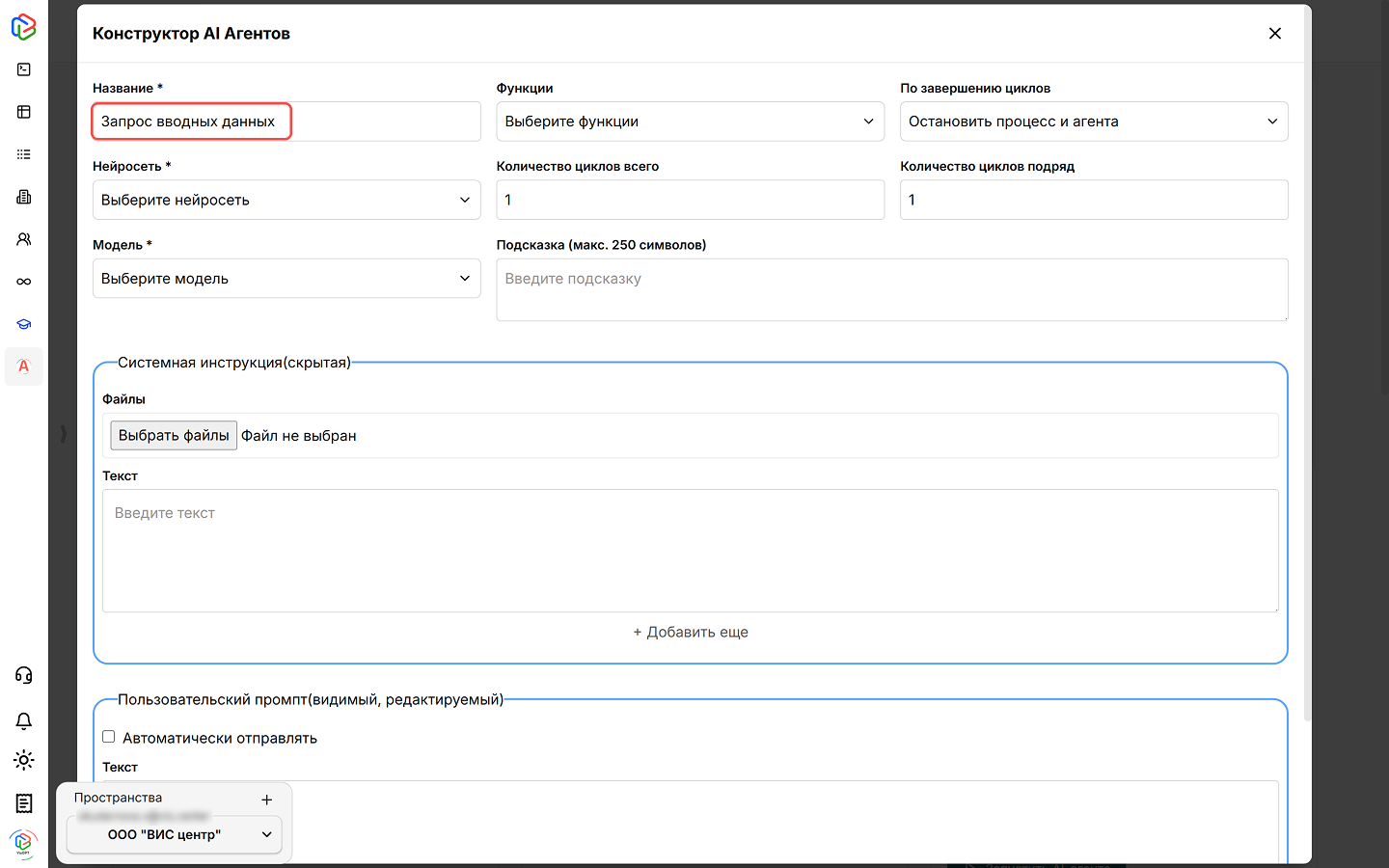The image size is (1389, 868).
Task: Add a new space with plus icon
Action: click(x=267, y=800)
